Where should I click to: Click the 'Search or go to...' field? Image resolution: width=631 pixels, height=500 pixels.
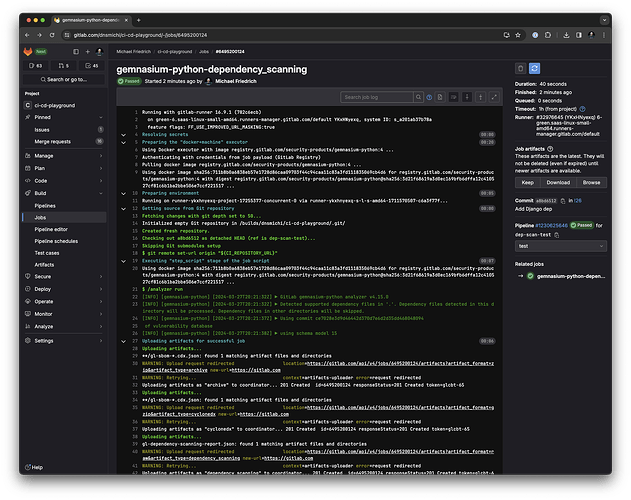[65, 79]
